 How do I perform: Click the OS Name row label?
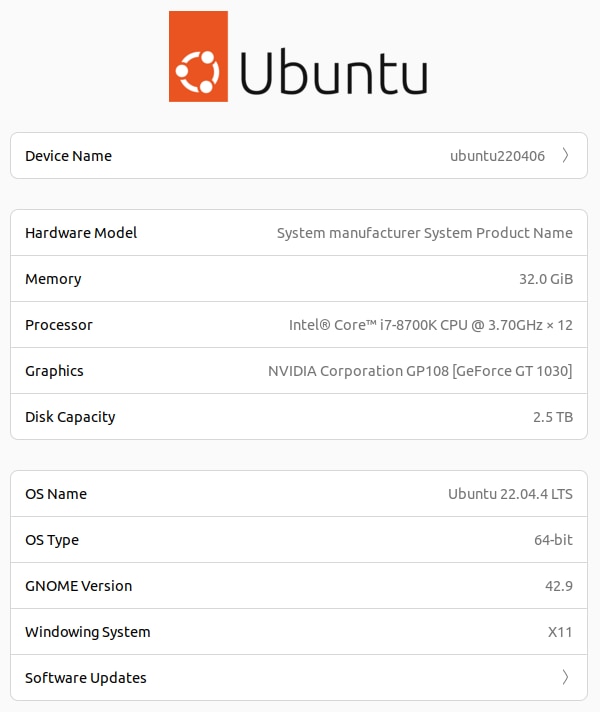pos(56,494)
